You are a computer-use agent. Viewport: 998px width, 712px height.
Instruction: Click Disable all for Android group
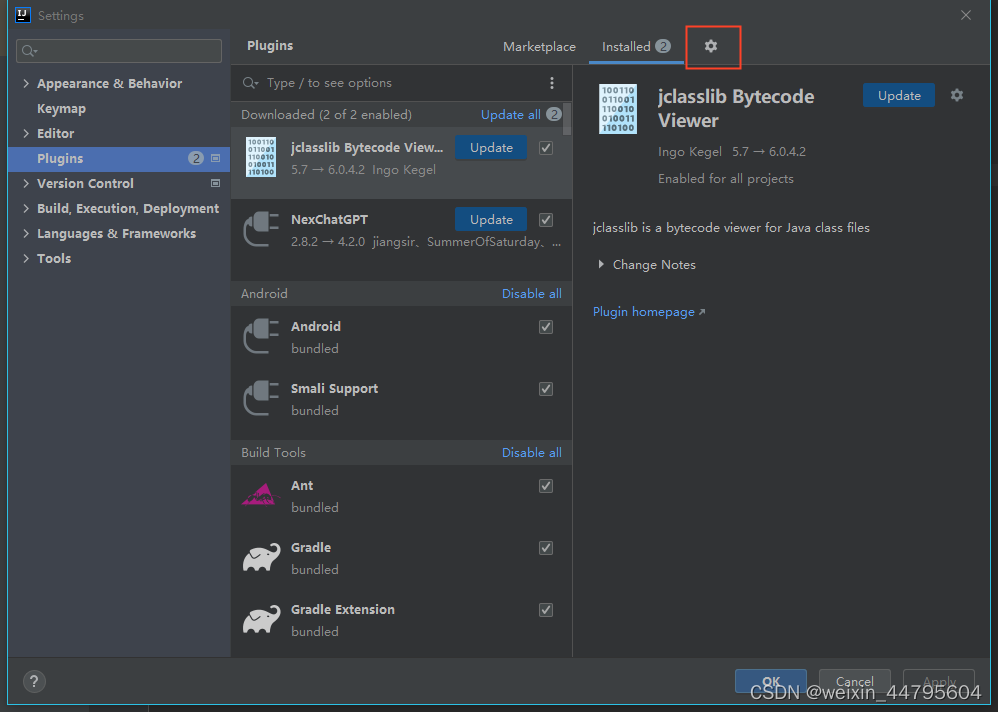click(531, 293)
